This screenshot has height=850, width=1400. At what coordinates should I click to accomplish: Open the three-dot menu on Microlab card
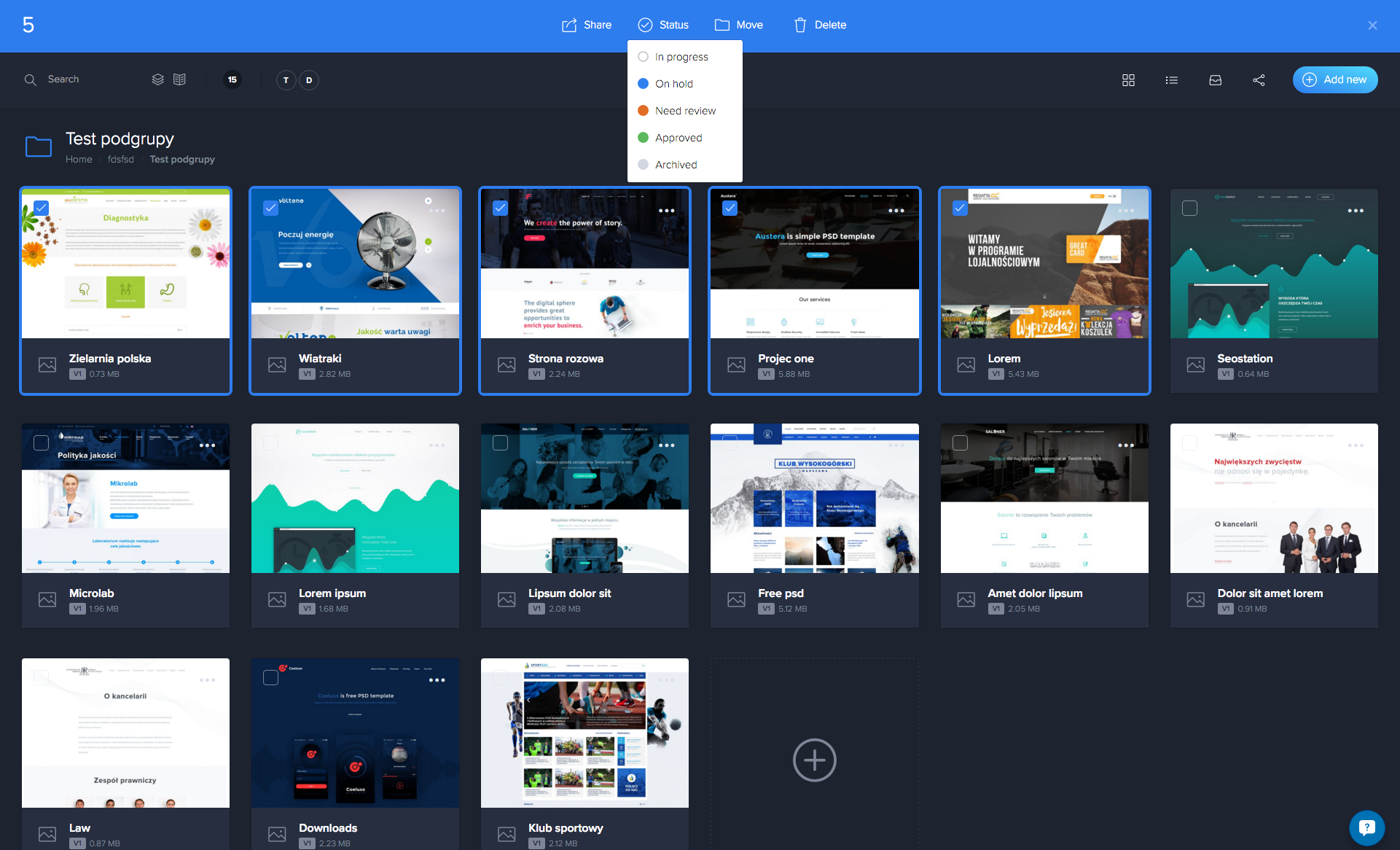pos(208,445)
